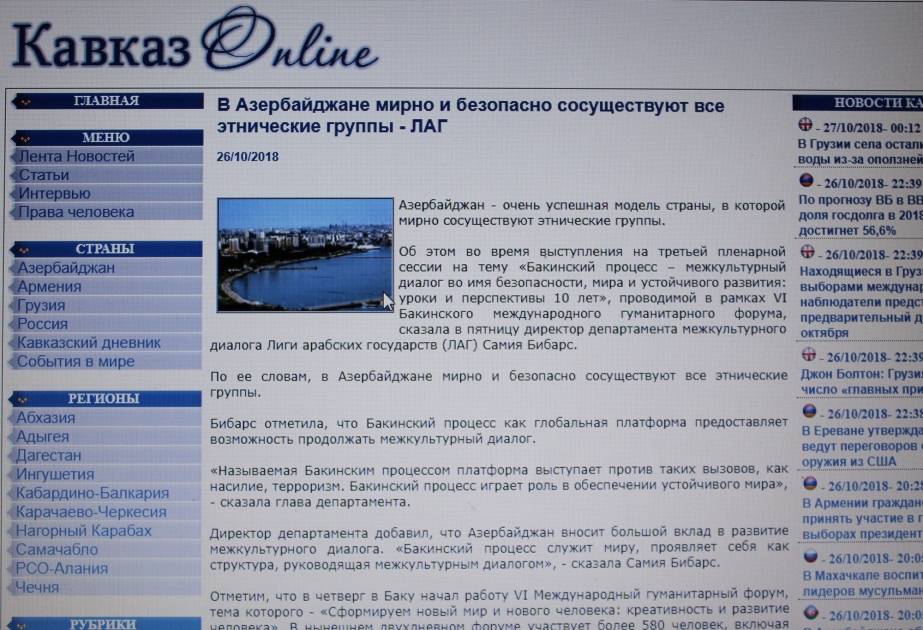The image size is (923, 630).
Task: Open the 'По прогнозу ВБ' госдолг news link
Action: pos(860,215)
